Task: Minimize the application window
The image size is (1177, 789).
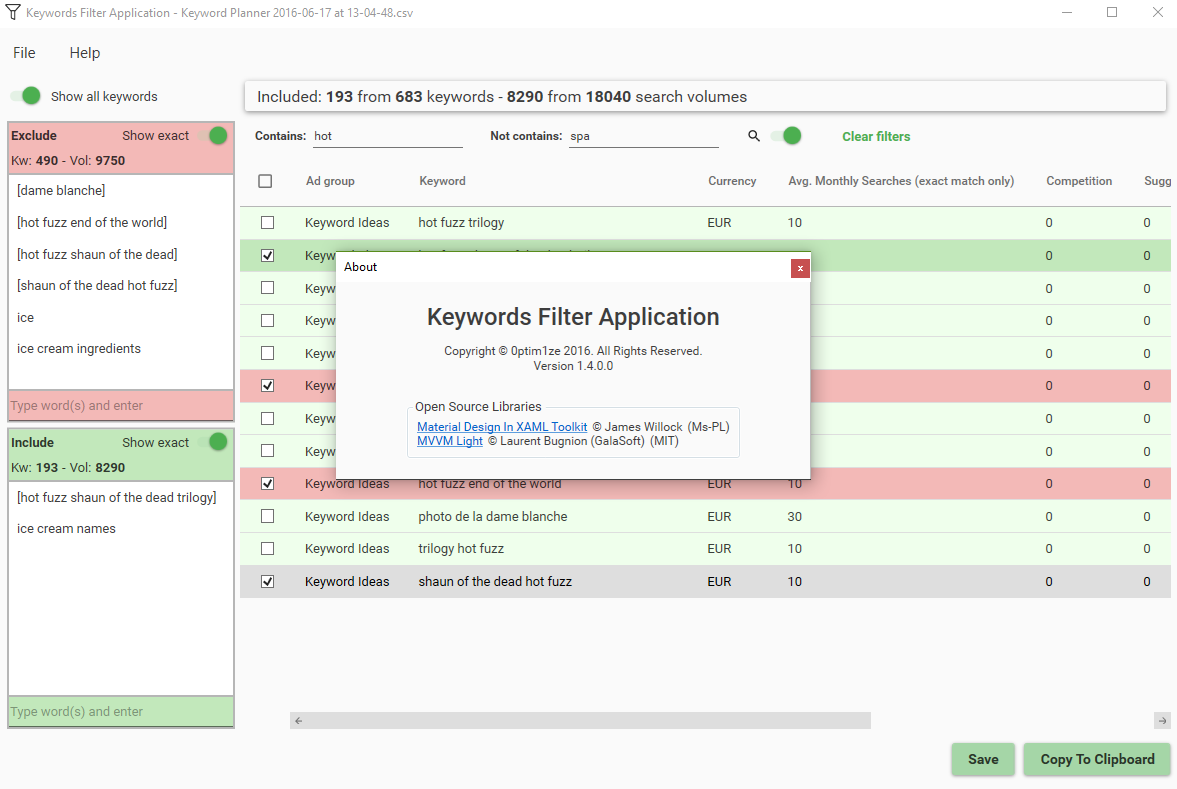Action: (1066, 13)
